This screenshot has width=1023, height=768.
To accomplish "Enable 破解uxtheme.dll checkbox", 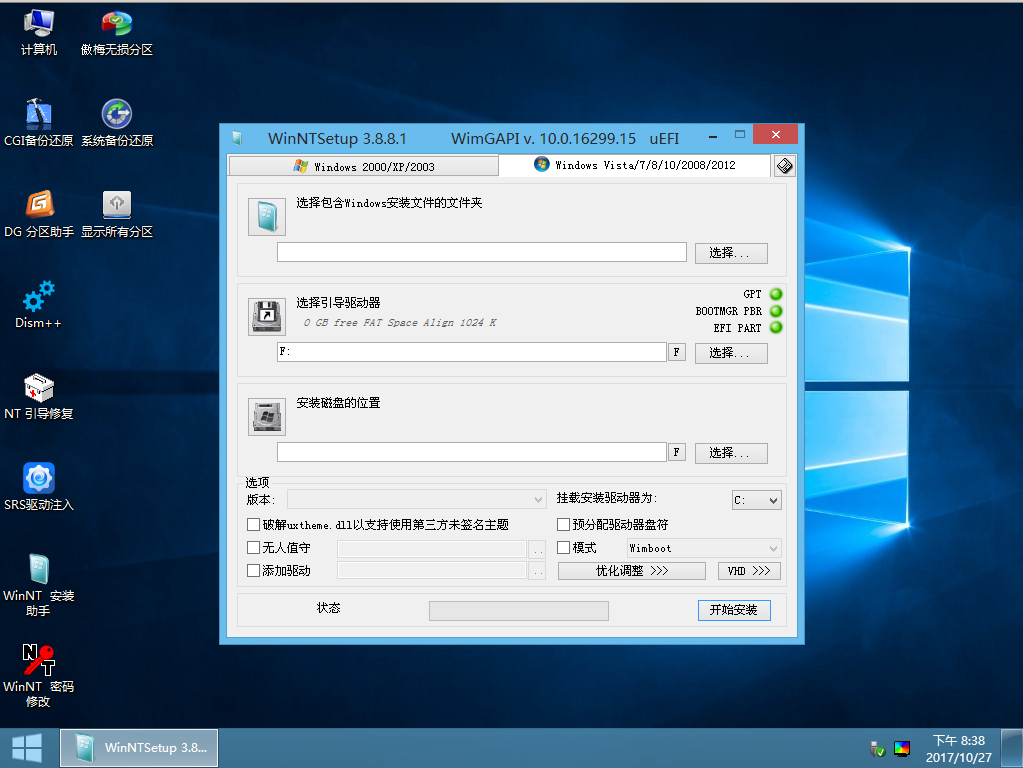I will pyautogui.click(x=254, y=525).
